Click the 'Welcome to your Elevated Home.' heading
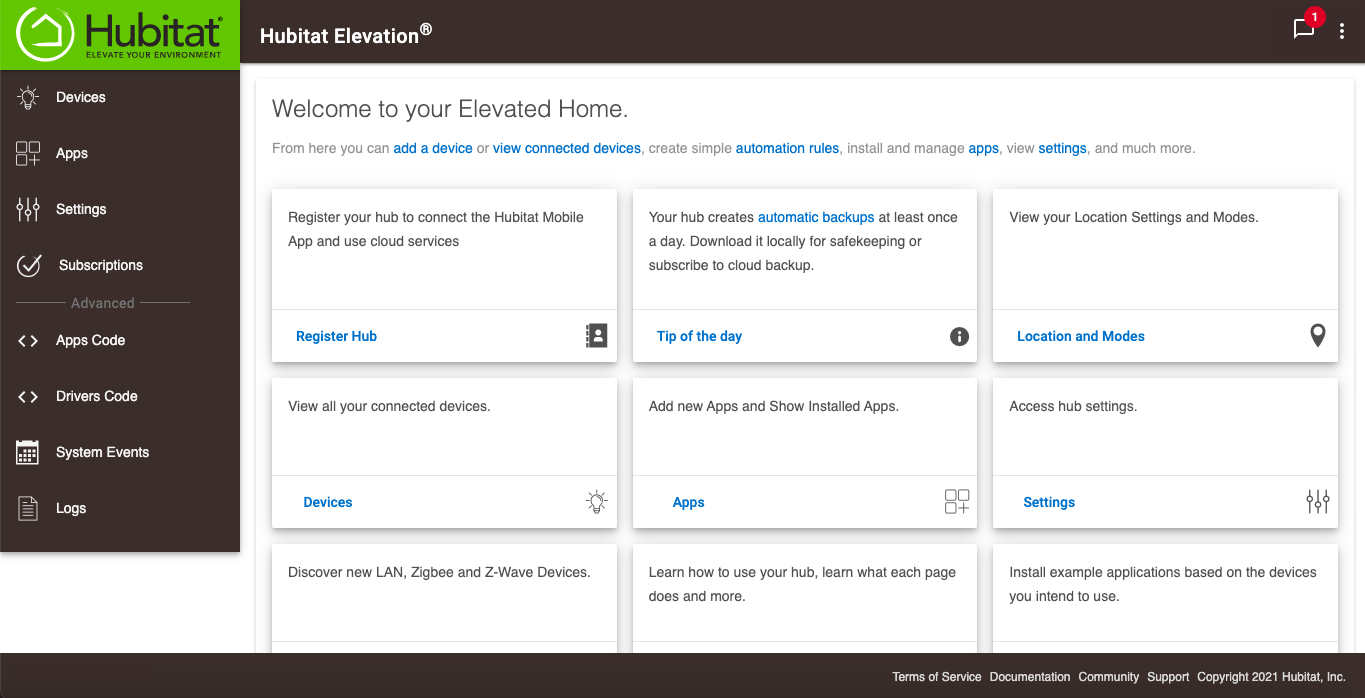Screen dimensions: 1365x698 pos(450,109)
